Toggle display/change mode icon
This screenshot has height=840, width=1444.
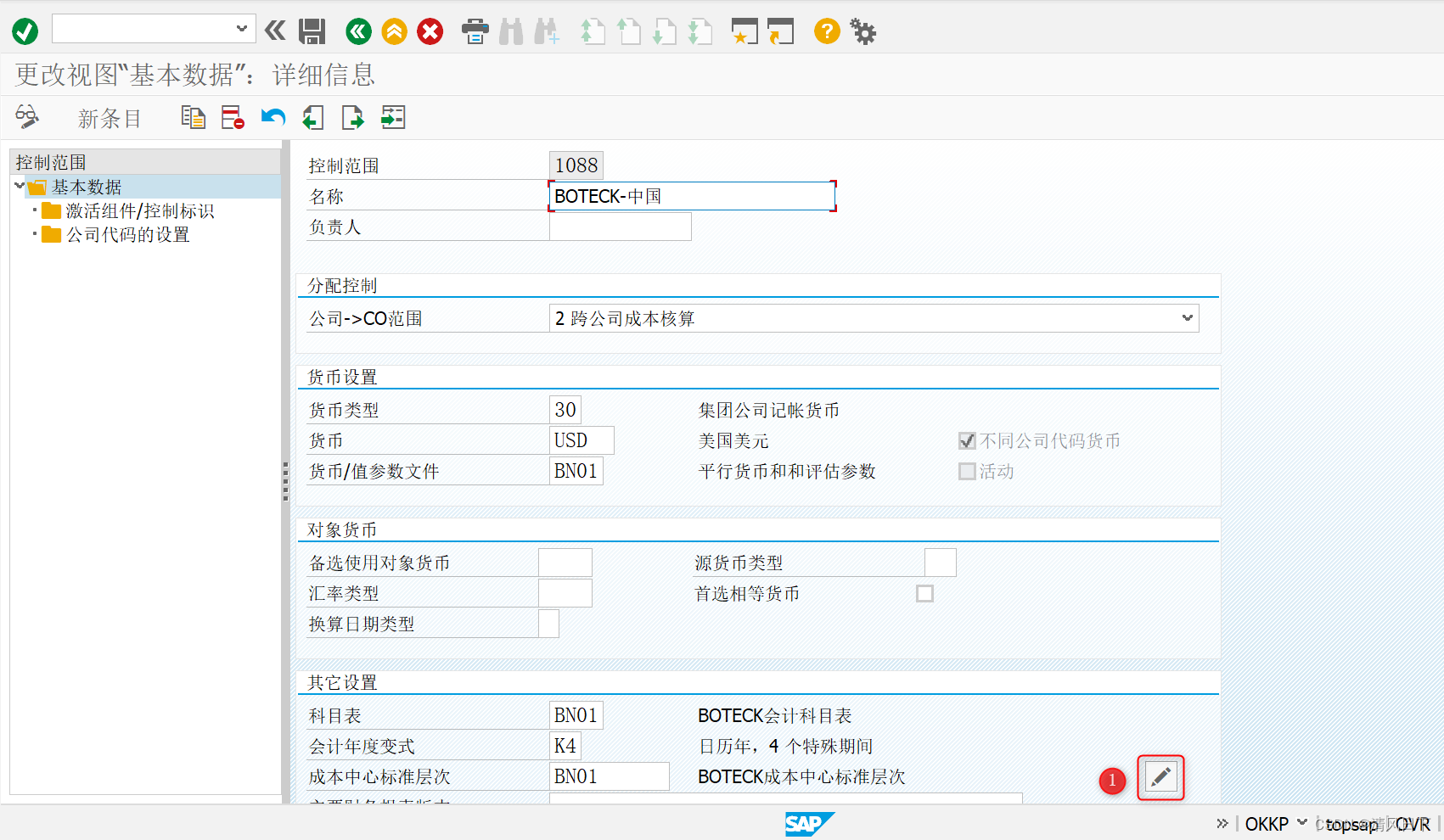point(27,117)
